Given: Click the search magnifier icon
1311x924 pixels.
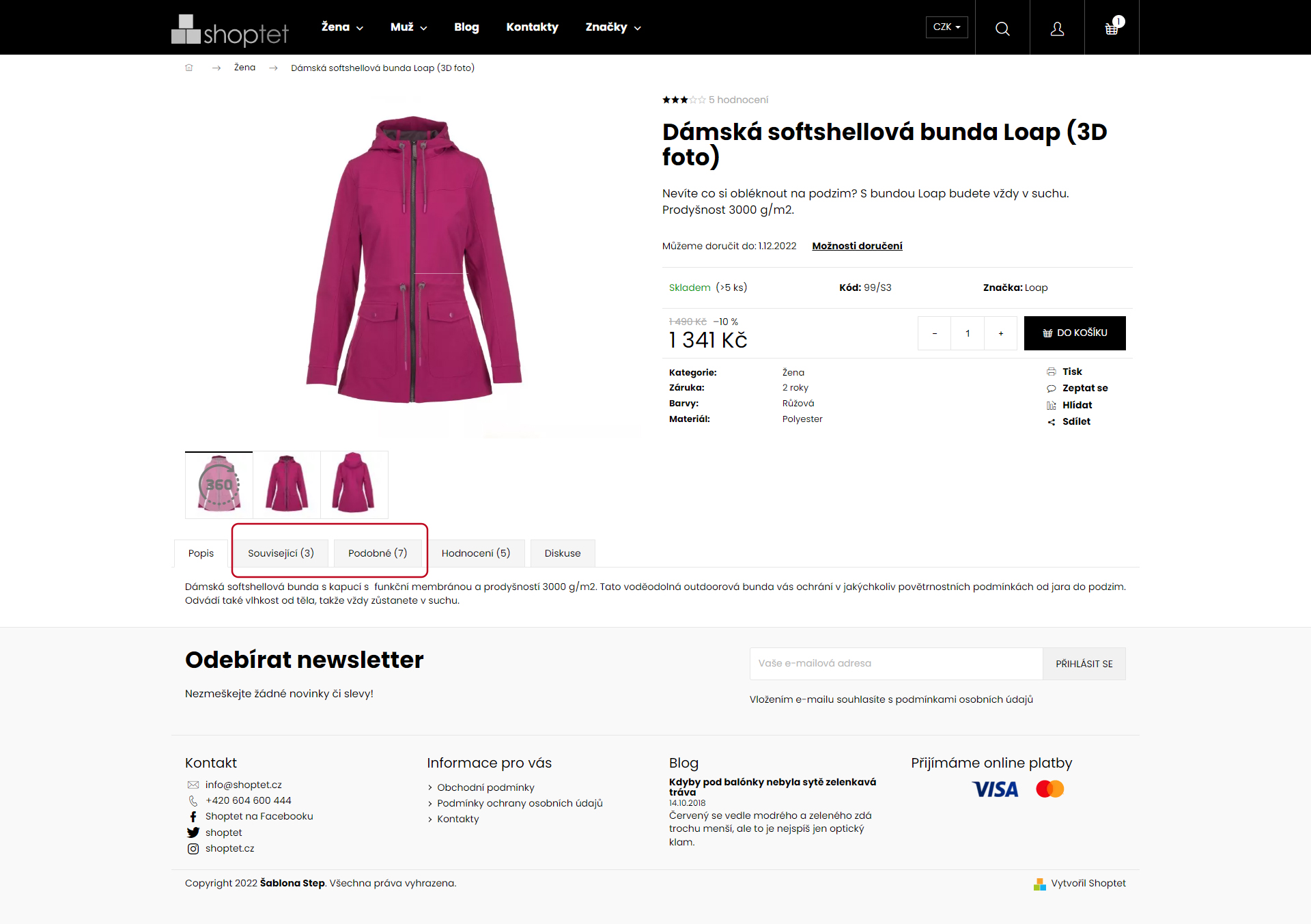Looking at the screenshot, I should pyautogui.click(x=1002, y=28).
